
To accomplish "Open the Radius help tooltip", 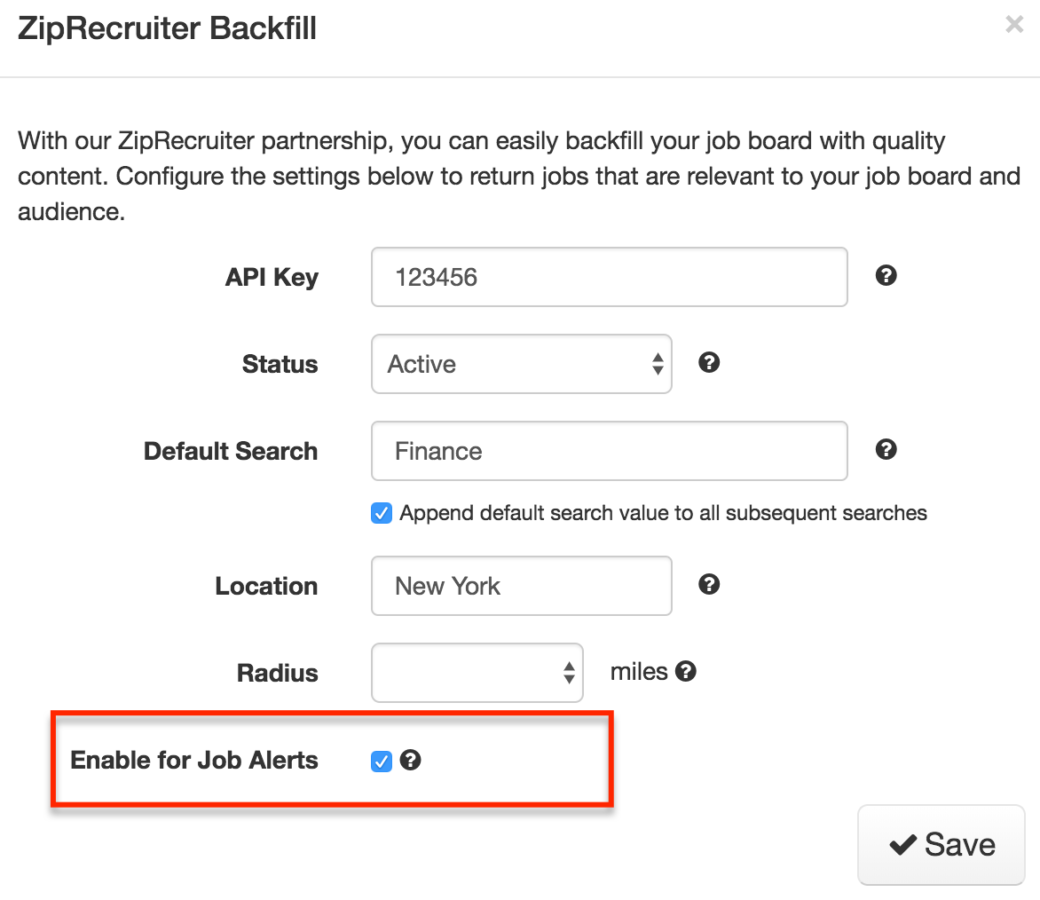I will [x=688, y=671].
